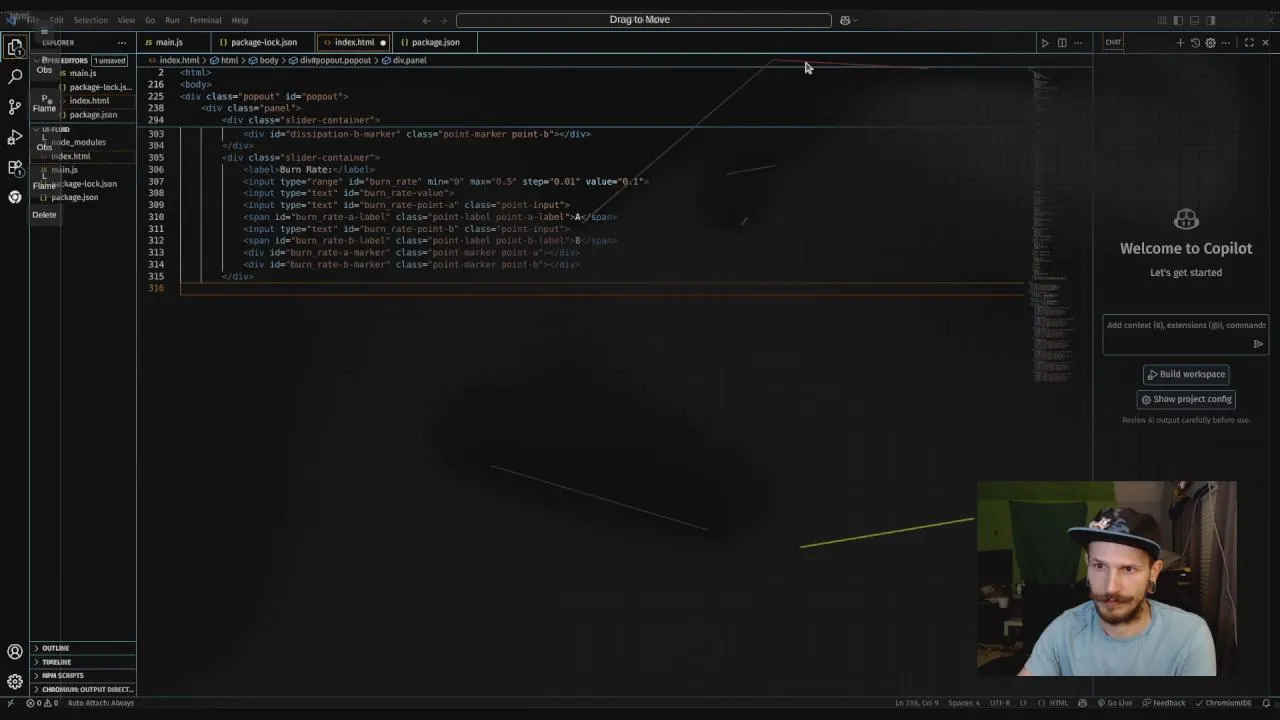Expand the Timeline section
The height and width of the screenshot is (720, 1280).
click(83, 662)
